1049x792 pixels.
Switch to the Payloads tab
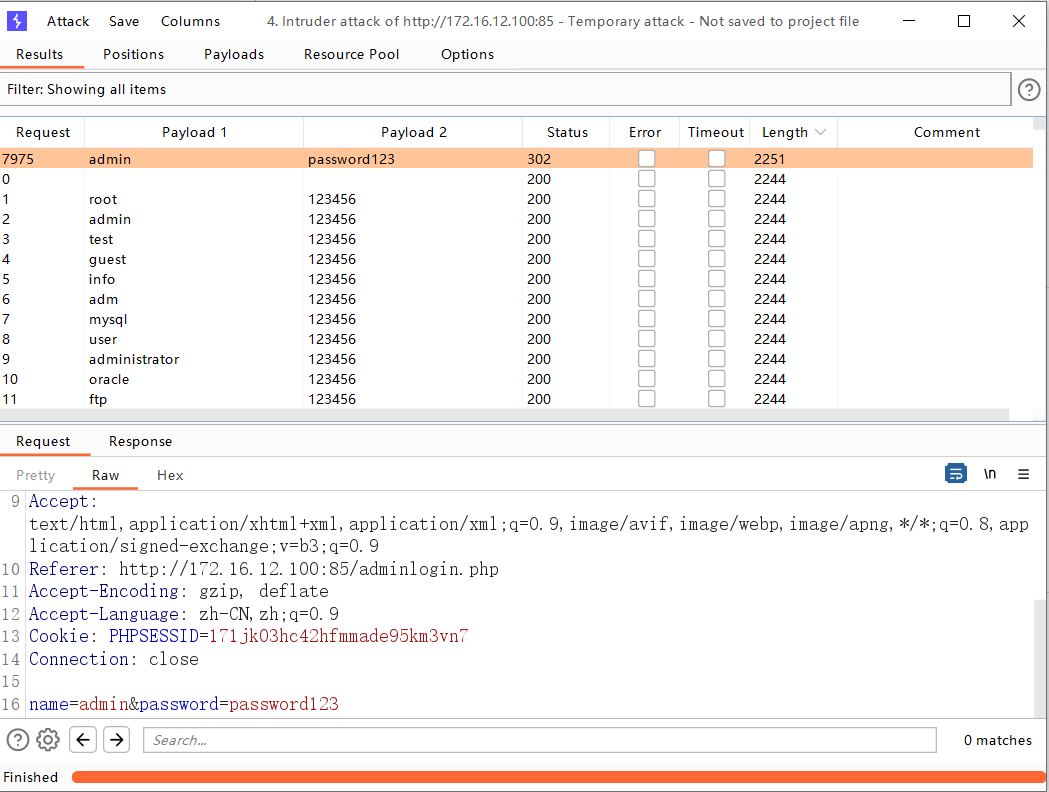pos(234,55)
